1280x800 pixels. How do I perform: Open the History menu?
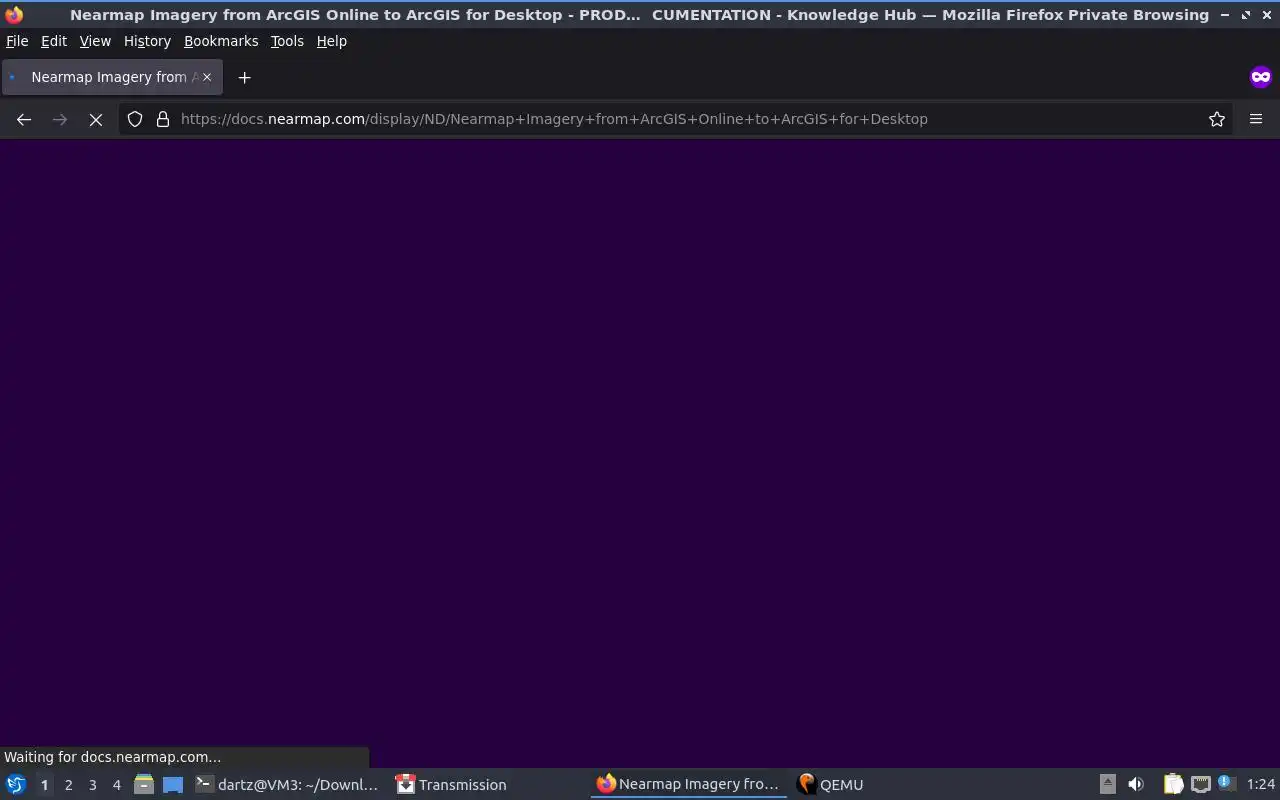click(x=147, y=41)
